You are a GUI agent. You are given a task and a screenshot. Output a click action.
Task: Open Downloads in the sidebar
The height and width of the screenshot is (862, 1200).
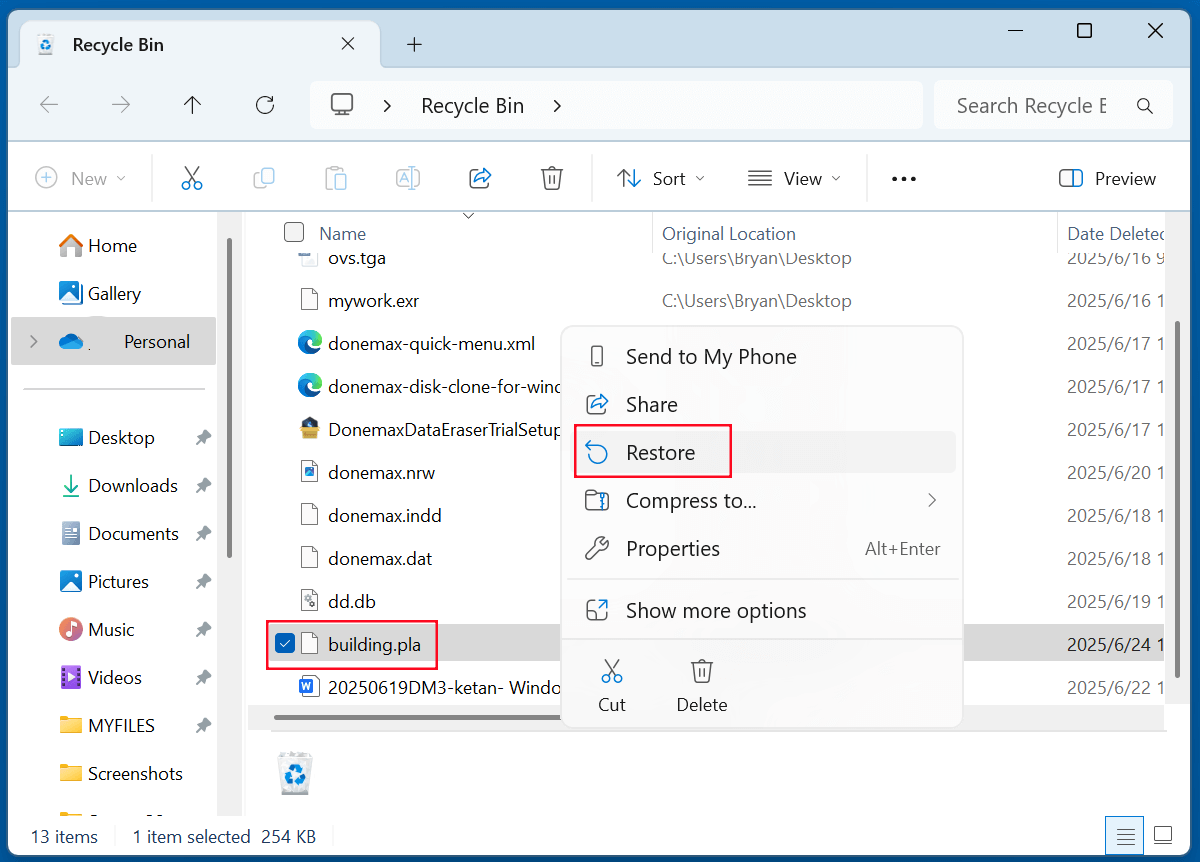132,486
